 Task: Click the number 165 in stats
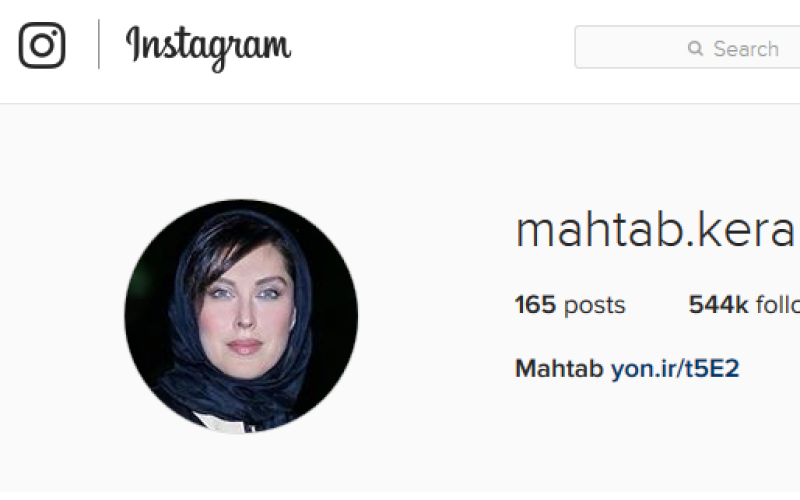535,305
